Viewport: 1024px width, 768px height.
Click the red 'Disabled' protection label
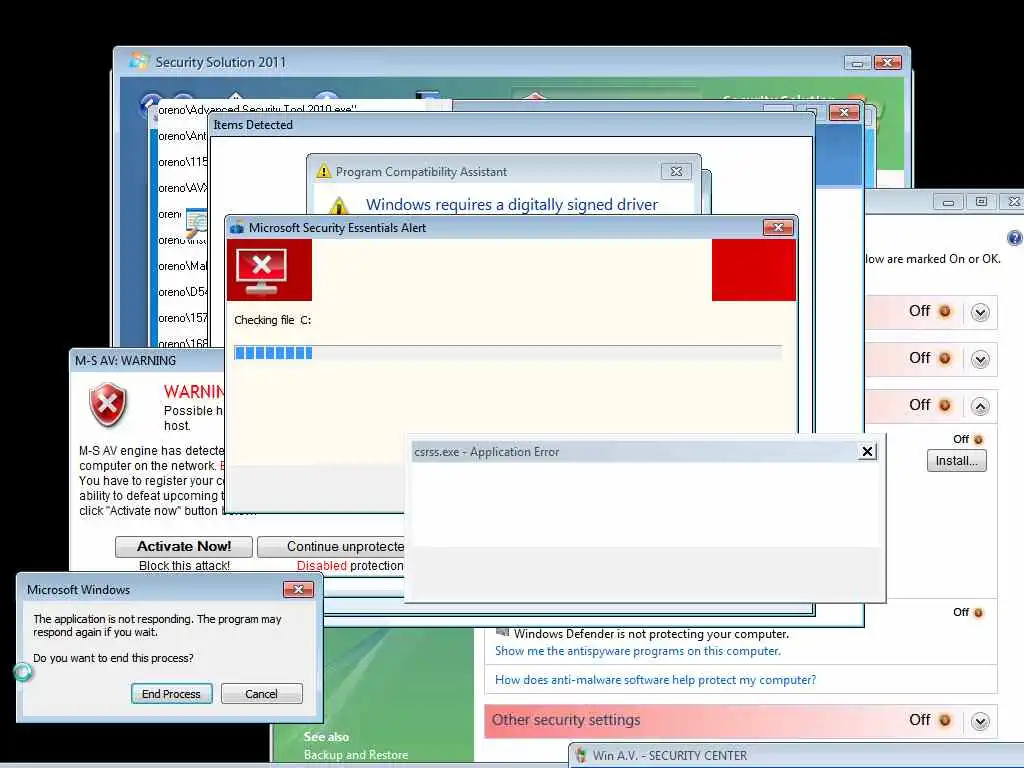(321, 566)
